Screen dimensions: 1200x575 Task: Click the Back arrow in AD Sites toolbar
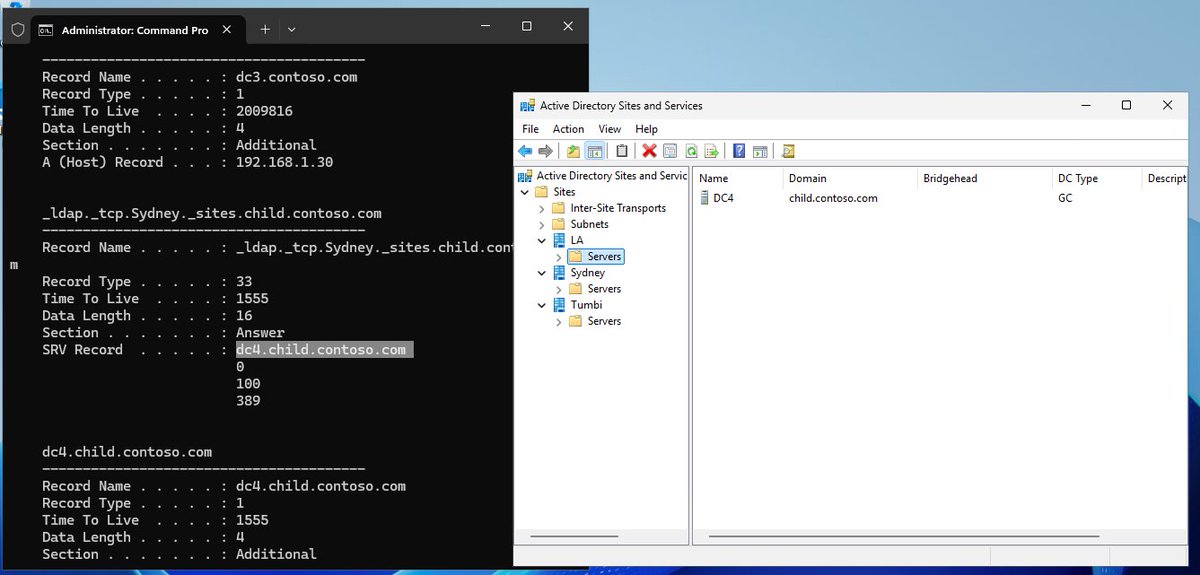point(525,151)
